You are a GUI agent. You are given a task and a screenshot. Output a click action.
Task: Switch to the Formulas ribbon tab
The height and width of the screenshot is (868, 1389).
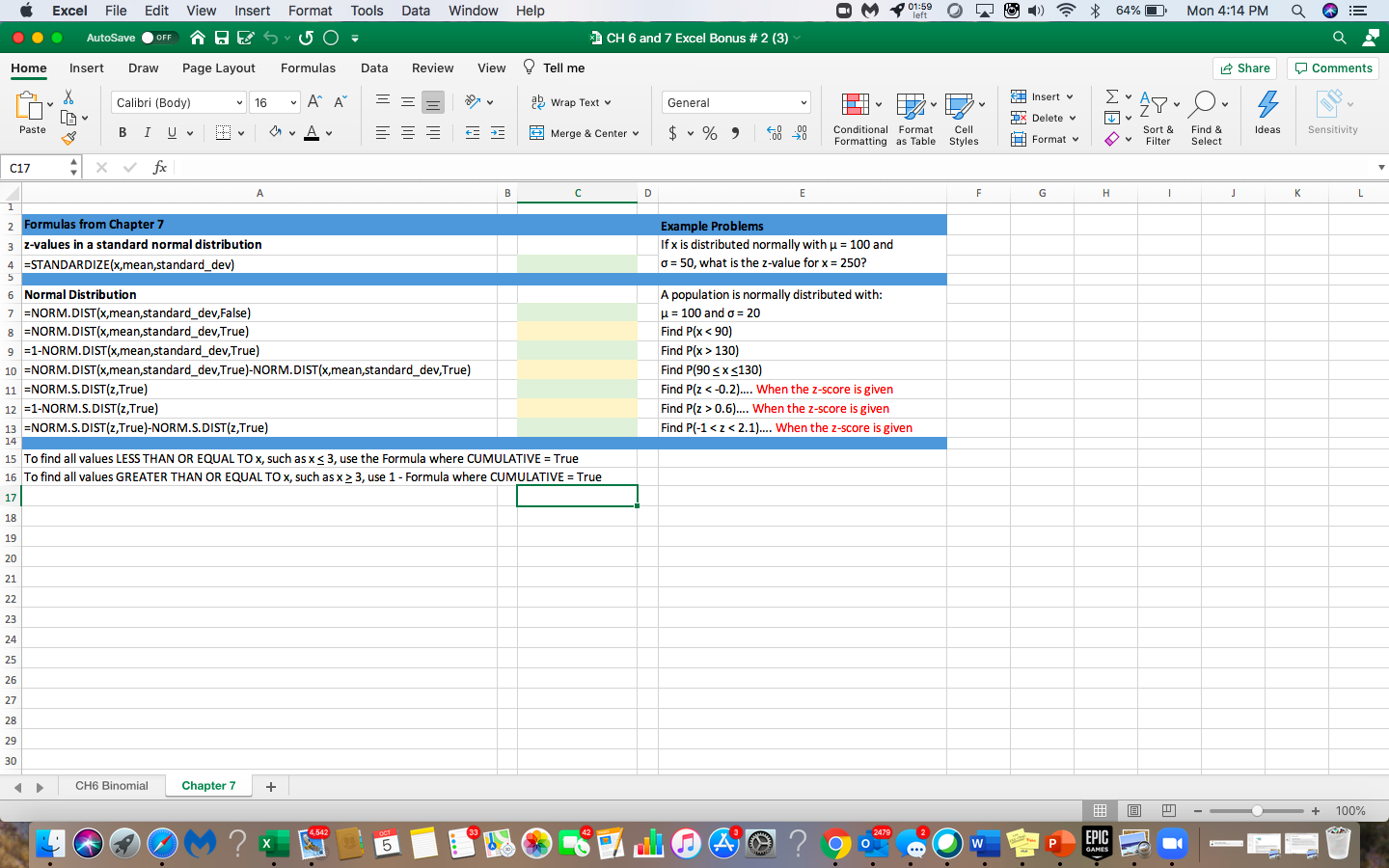pos(308,68)
